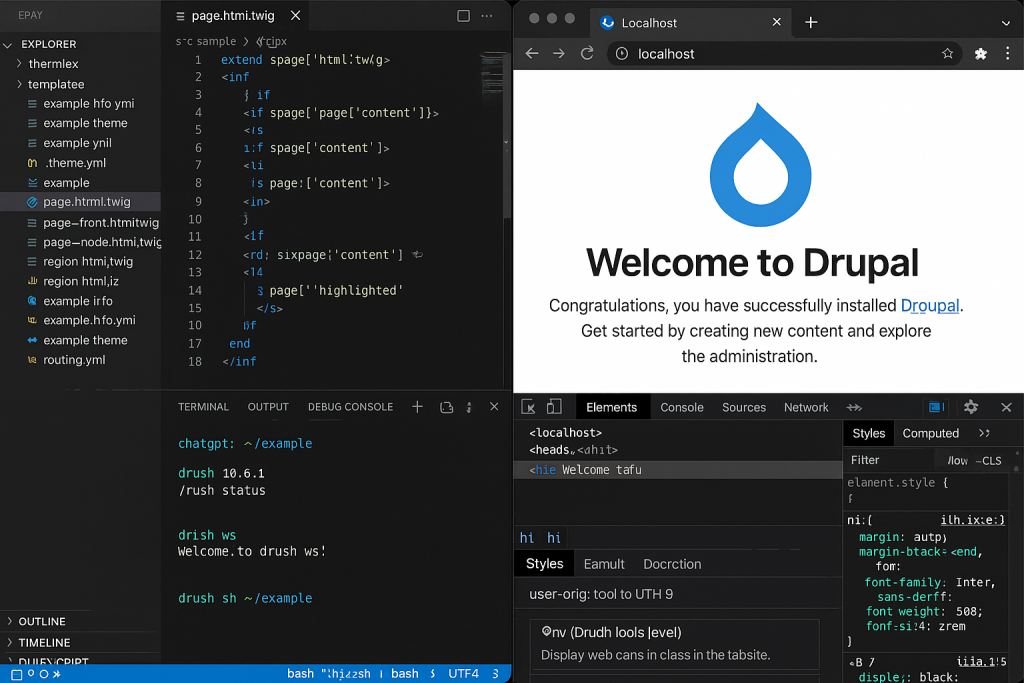Image resolution: width=1024 pixels, height=683 pixels.
Task: Toggle device toolbar in DevTools
Action: pyautogui.click(x=554, y=406)
